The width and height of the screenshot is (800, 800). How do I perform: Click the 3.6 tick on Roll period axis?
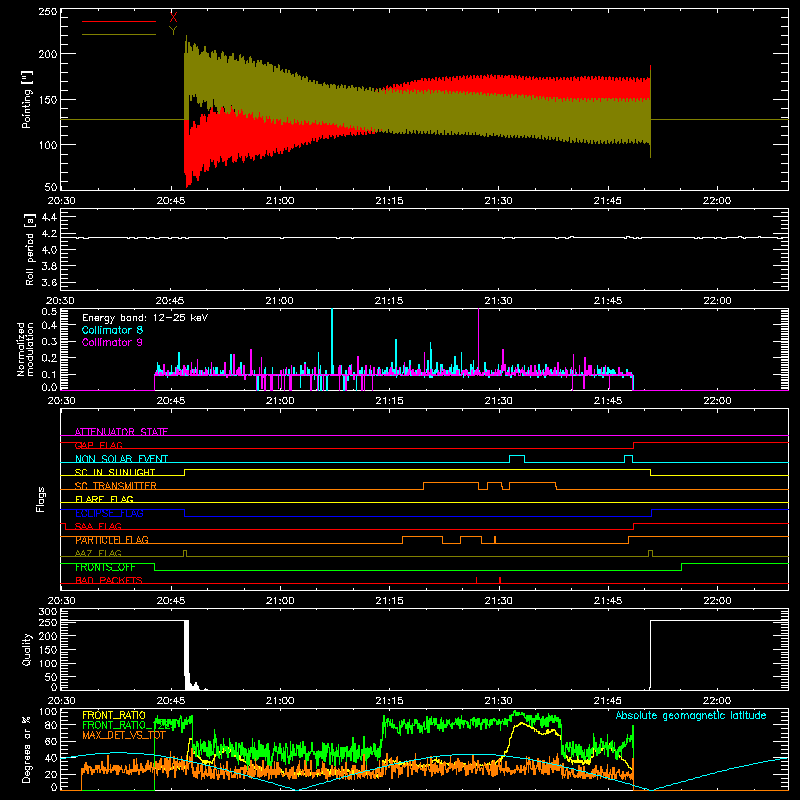49,282
